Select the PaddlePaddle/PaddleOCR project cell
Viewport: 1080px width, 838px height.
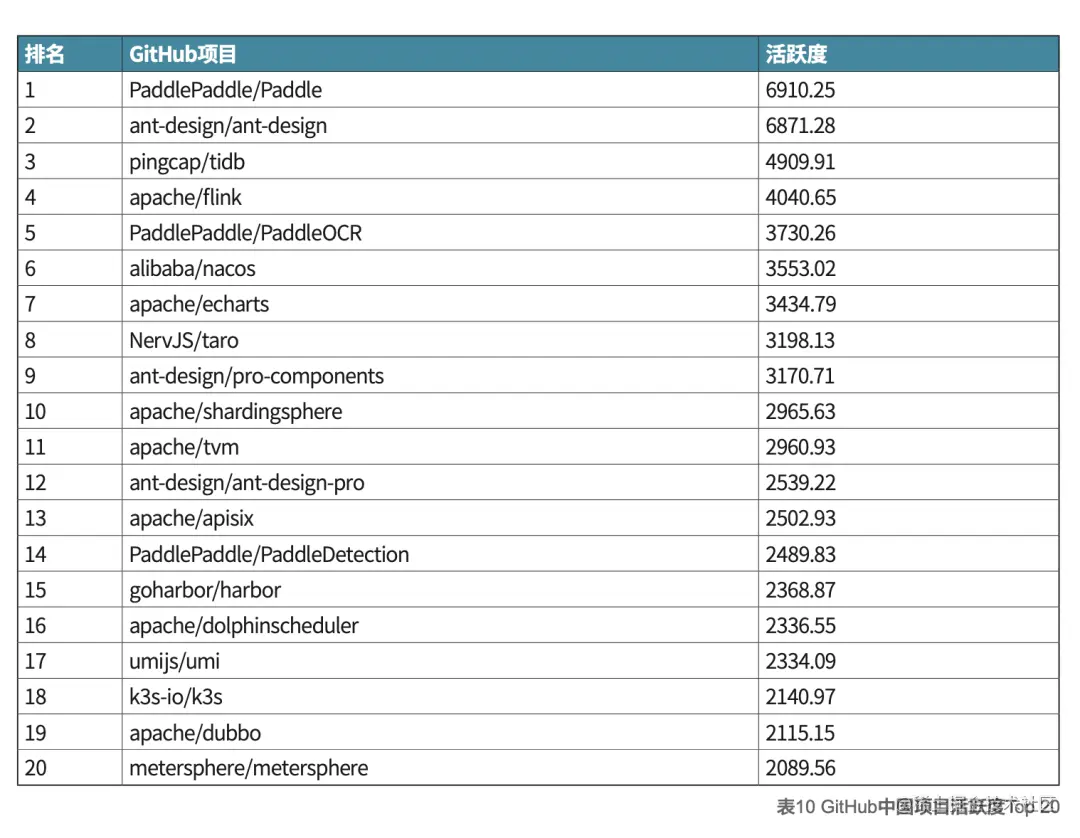(x=440, y=233)
